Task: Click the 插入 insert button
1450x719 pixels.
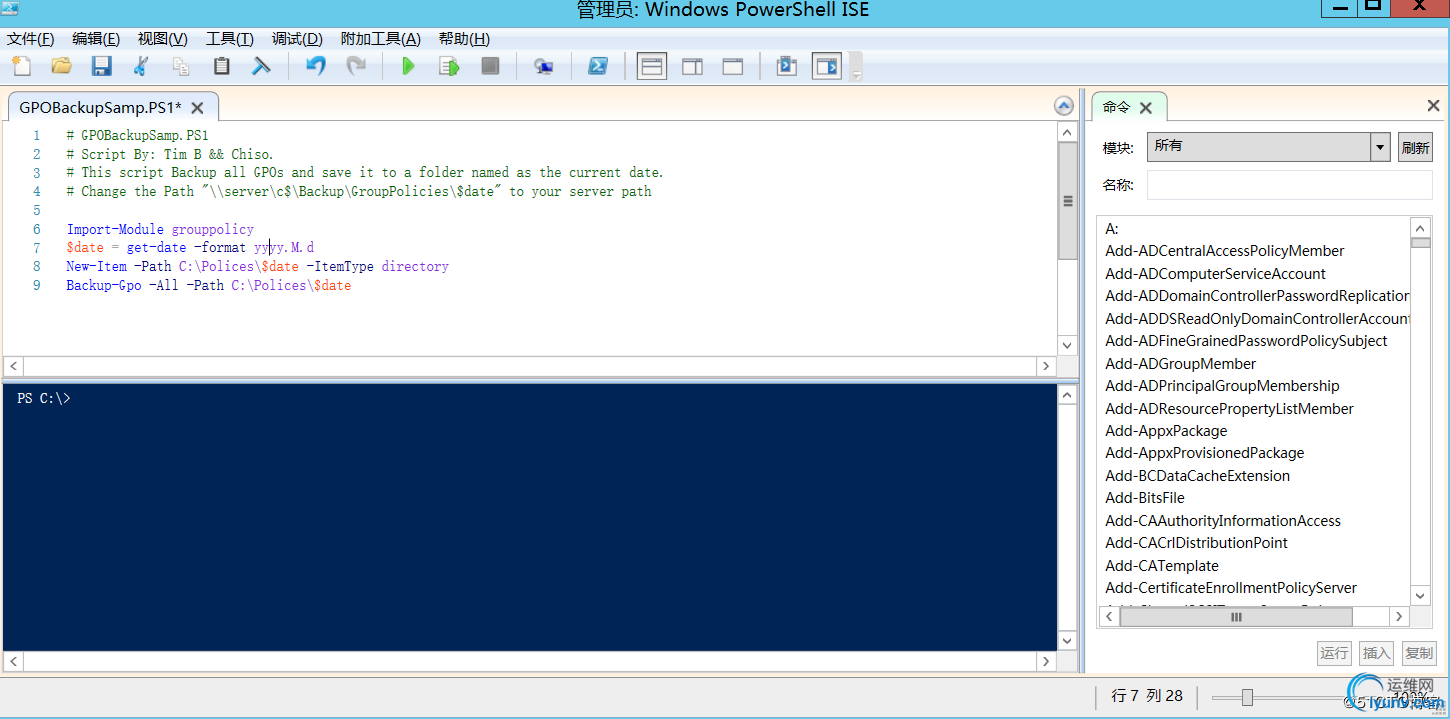Action: pyautogui.click(x=1376, y=653)
